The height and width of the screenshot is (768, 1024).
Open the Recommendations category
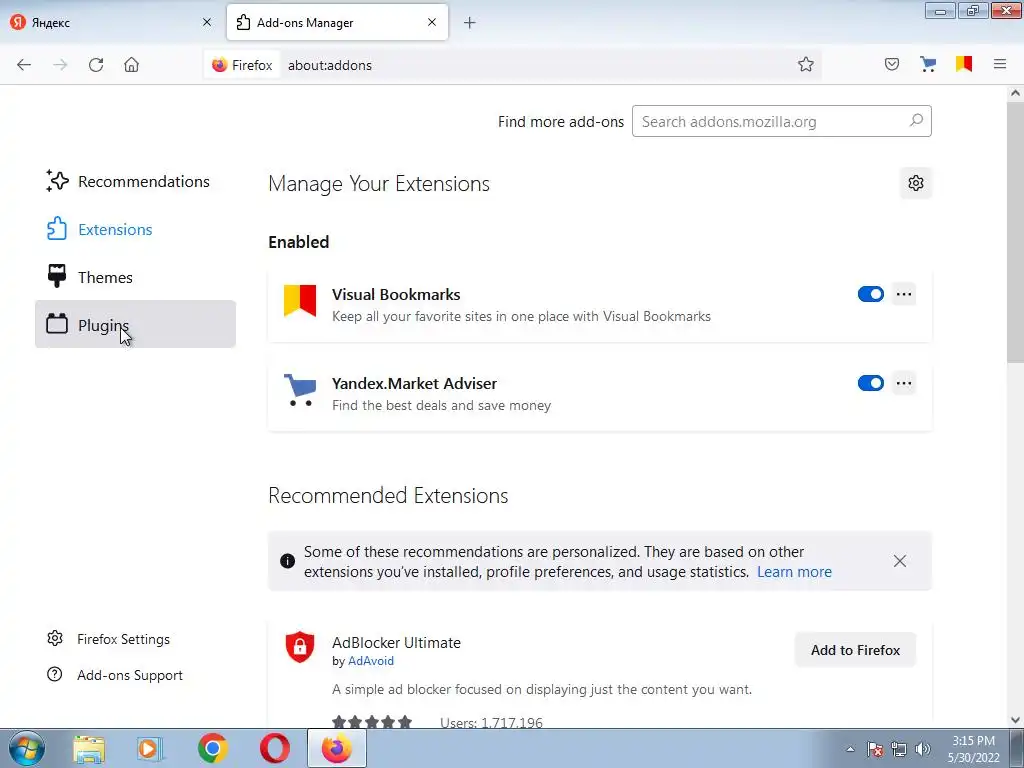click(135, 182)
